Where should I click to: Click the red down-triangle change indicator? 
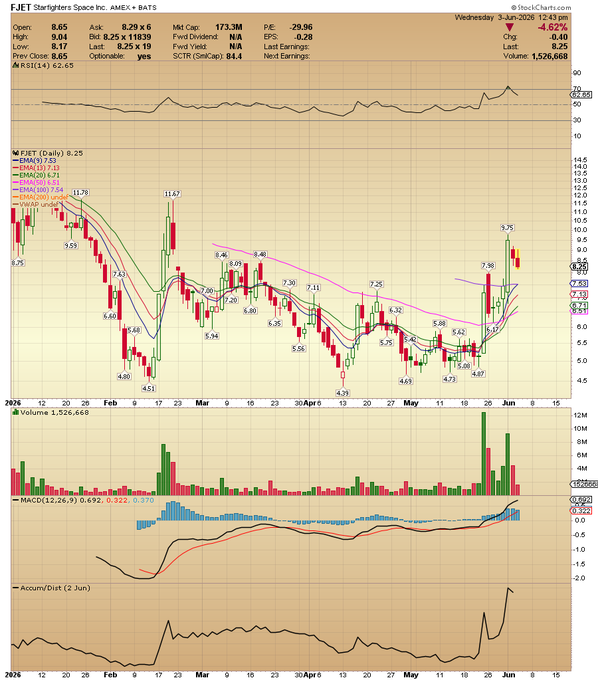(x=509, y=27)
